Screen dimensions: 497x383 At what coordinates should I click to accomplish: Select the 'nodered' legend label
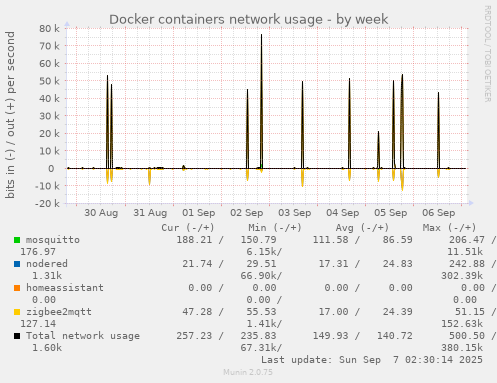pos(47,264)
